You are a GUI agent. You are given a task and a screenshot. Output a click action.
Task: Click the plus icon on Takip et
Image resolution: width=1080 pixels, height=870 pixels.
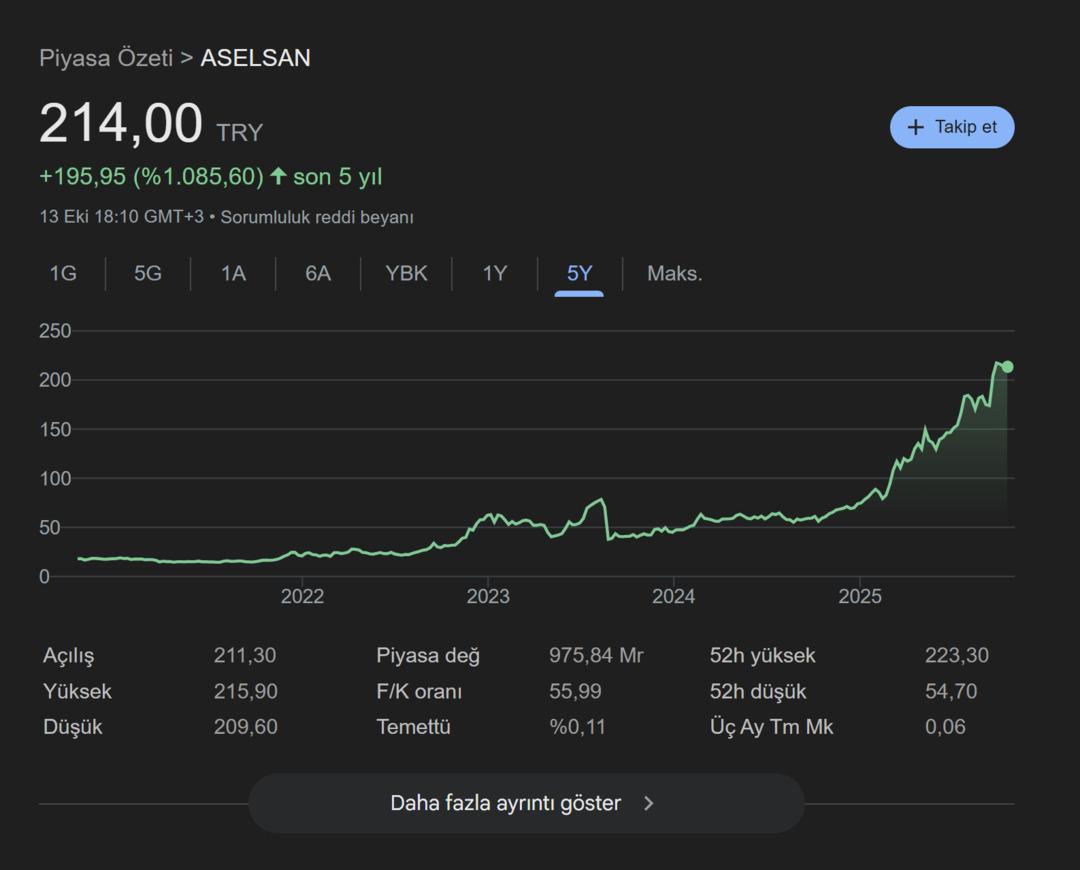pyautogui.click(x=915, y=128)
